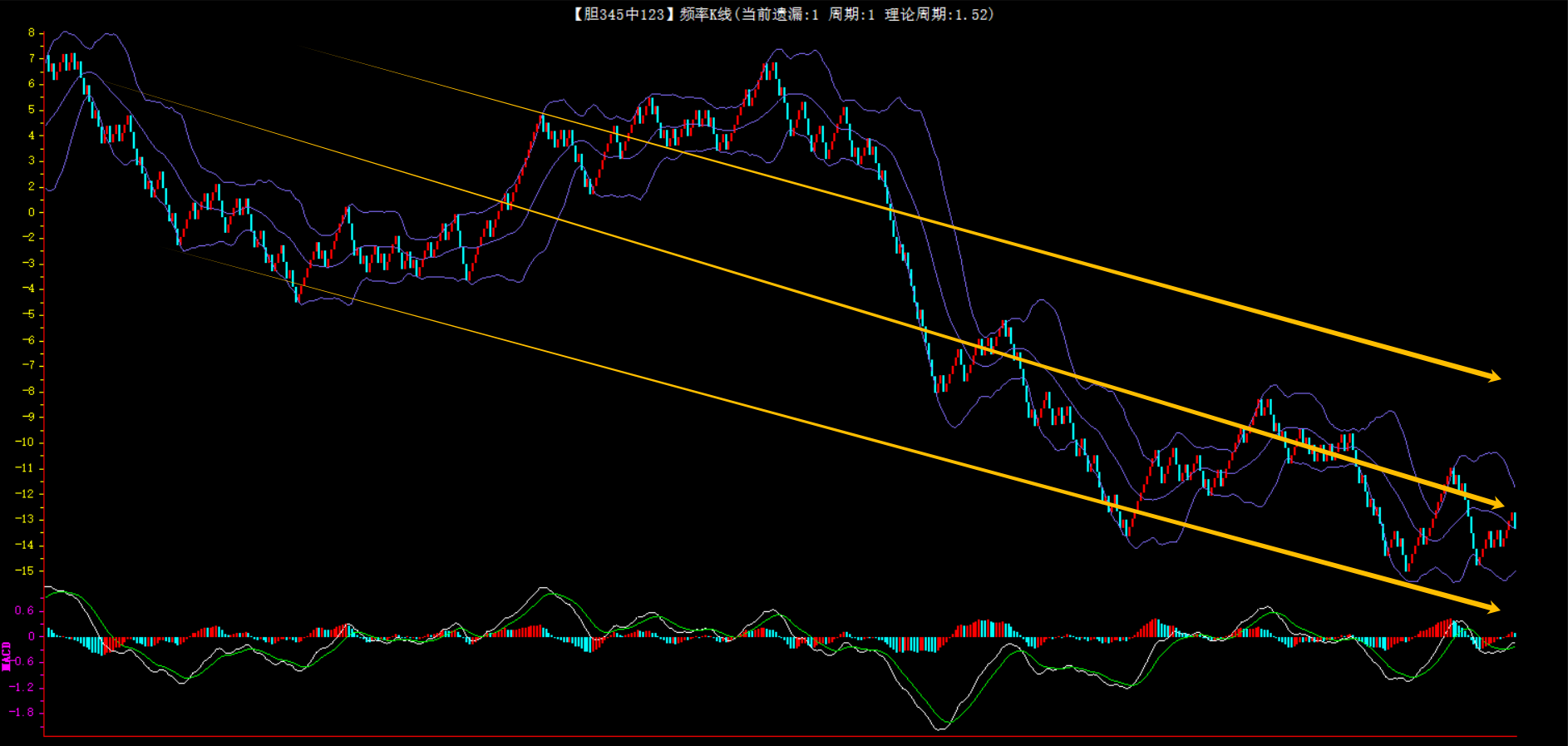Click the 周期:1 text in title
The image size is (1568, 746).
851,14
